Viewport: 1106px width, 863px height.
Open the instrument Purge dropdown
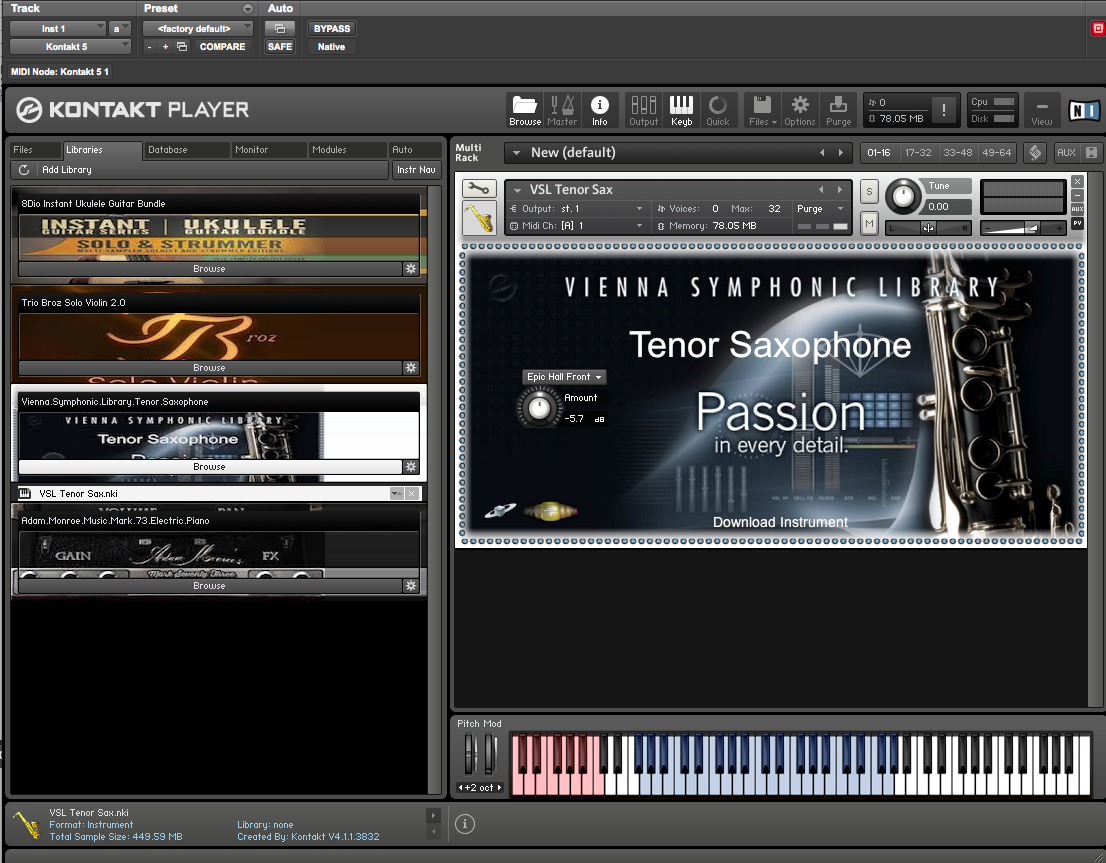(x=820, y=209)
